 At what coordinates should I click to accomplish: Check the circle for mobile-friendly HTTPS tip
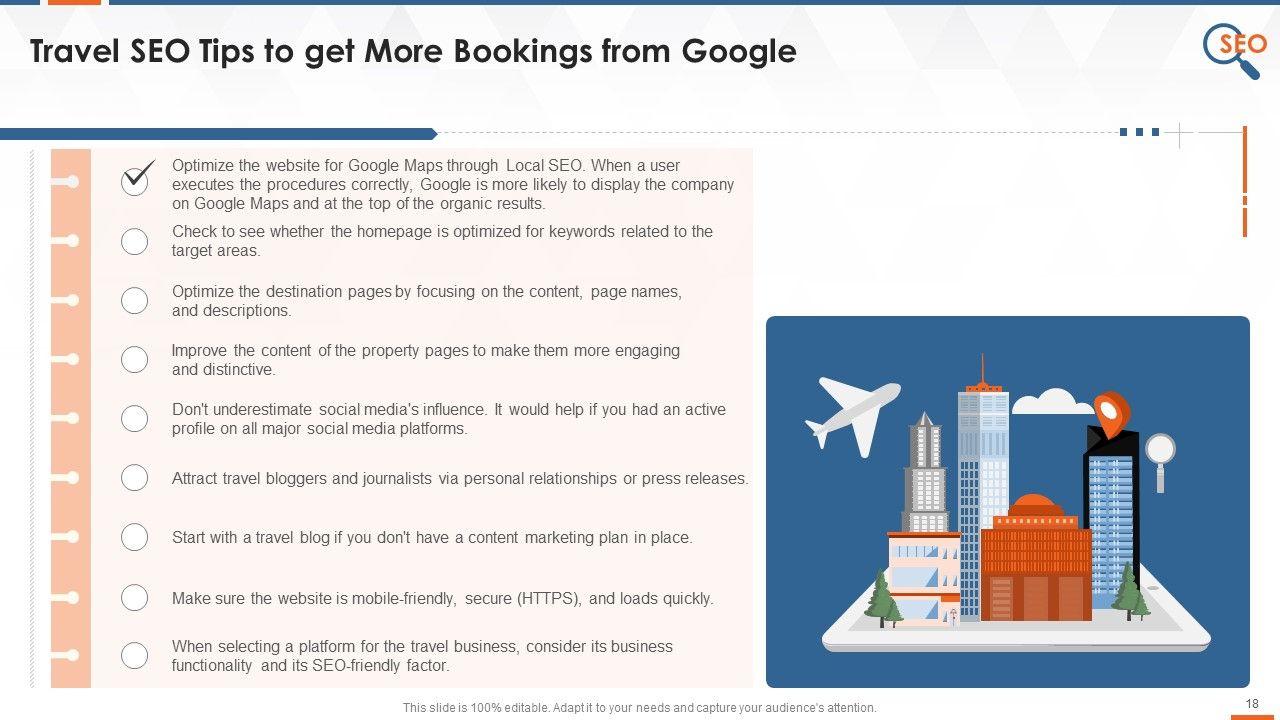134,597
